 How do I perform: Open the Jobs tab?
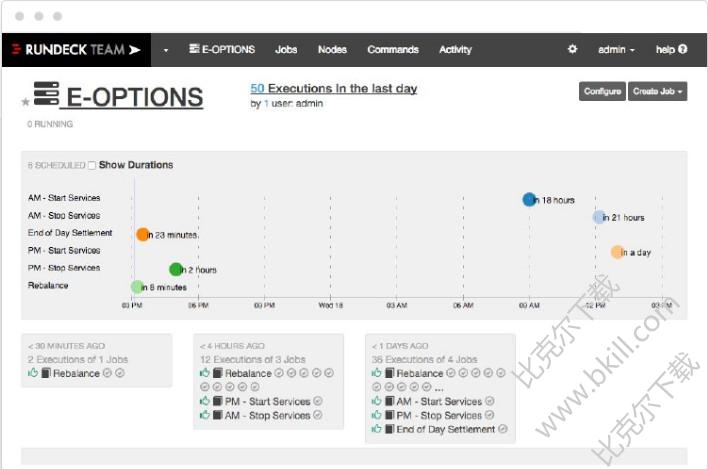[x=286, y=49]
